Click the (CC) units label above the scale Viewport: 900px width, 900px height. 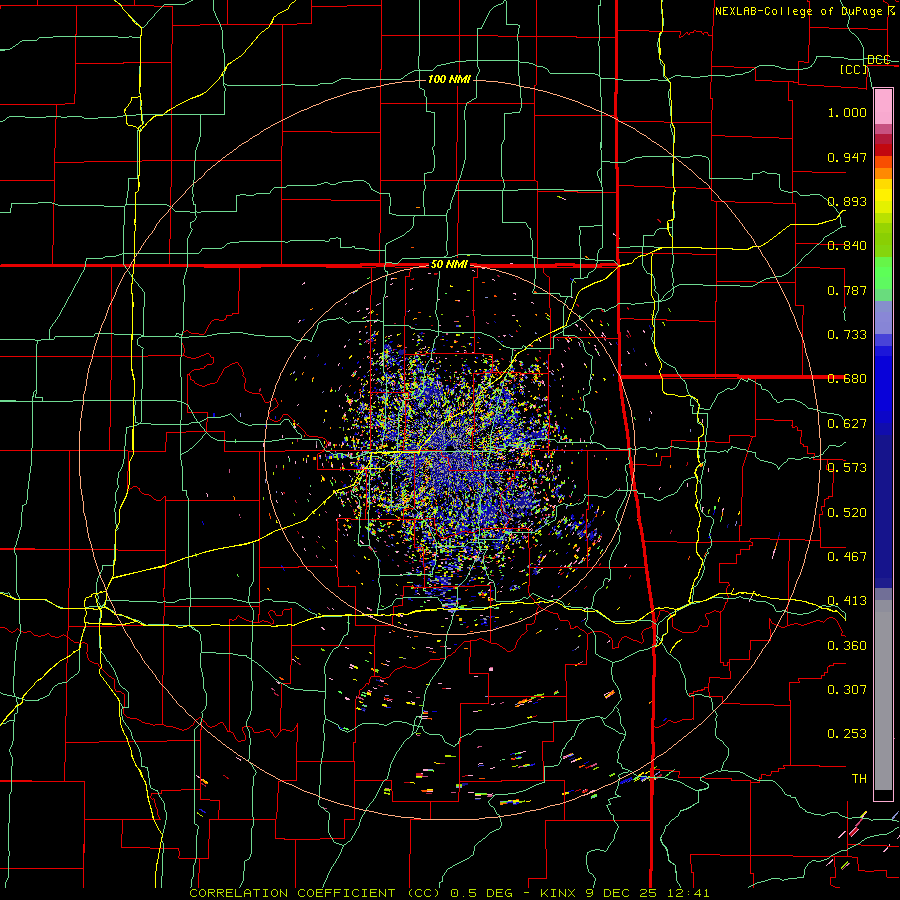[854, 69]
